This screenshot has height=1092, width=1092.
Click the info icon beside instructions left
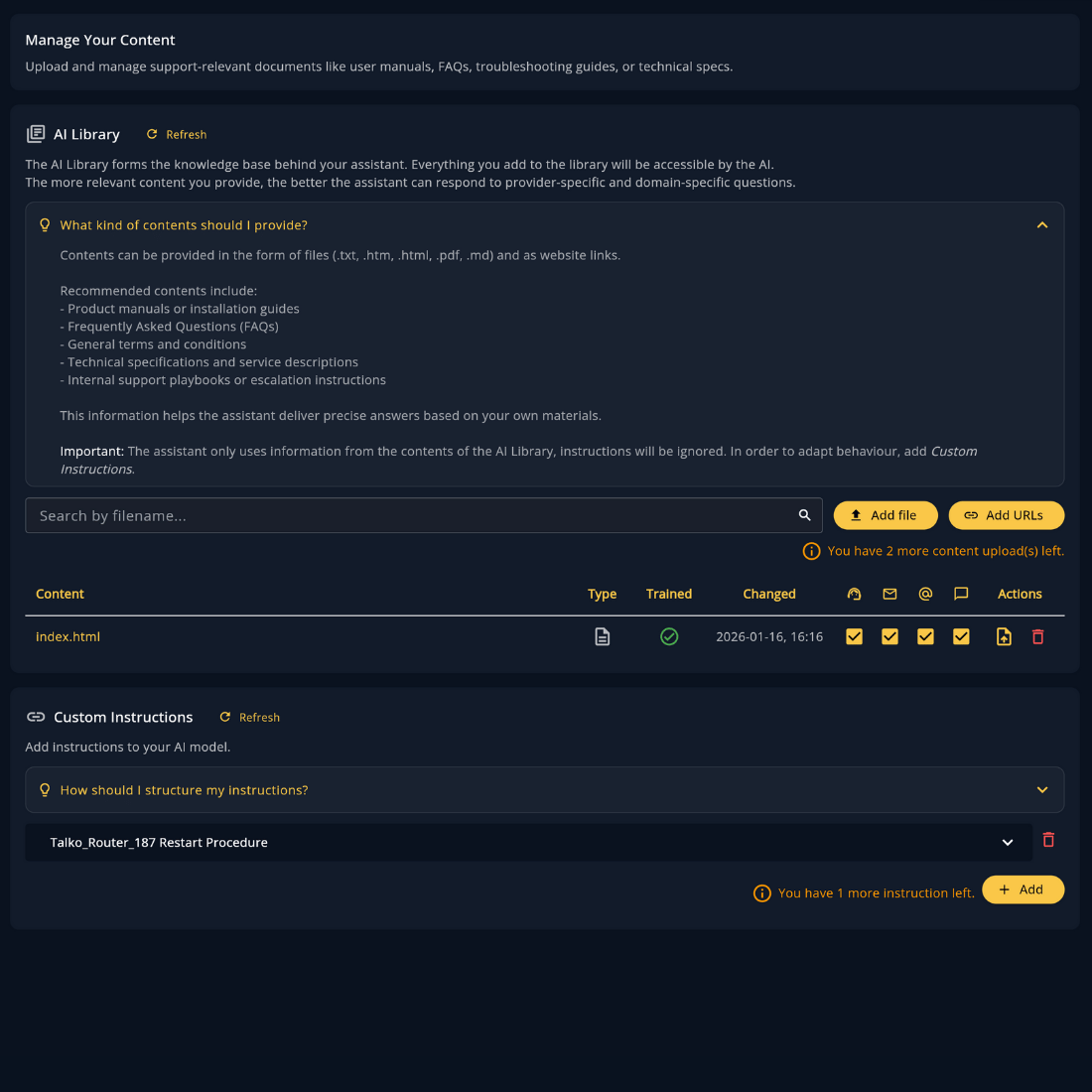(762, 893)
